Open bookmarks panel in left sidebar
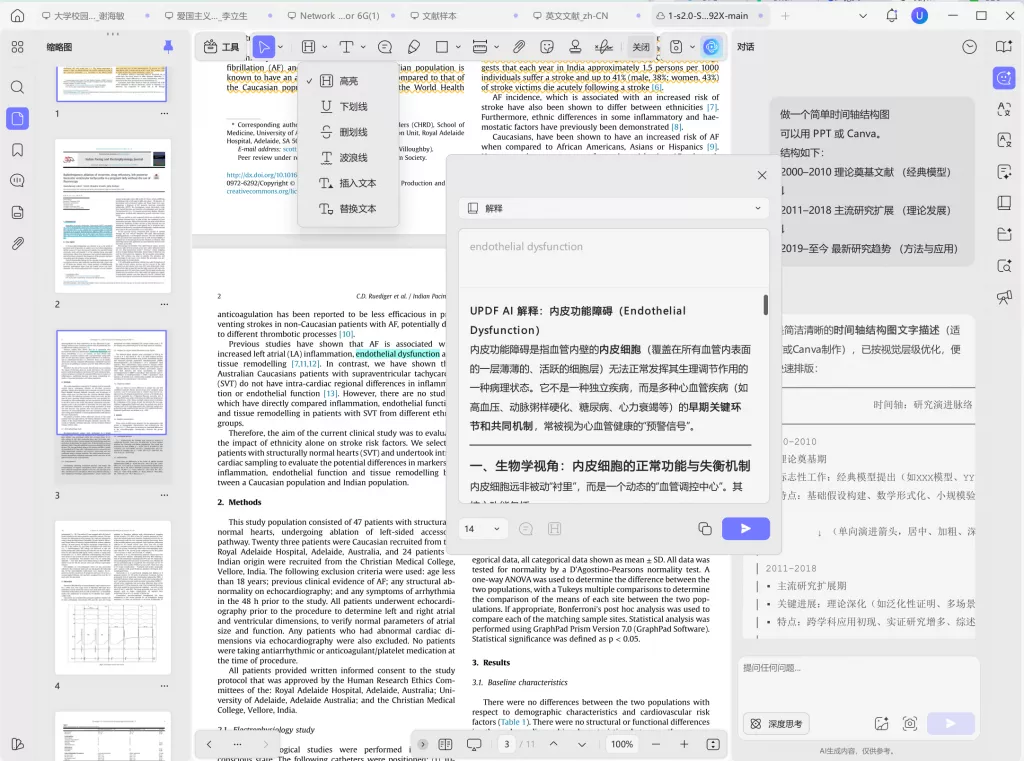1024x761 pixels. click(x=17, y=150)
